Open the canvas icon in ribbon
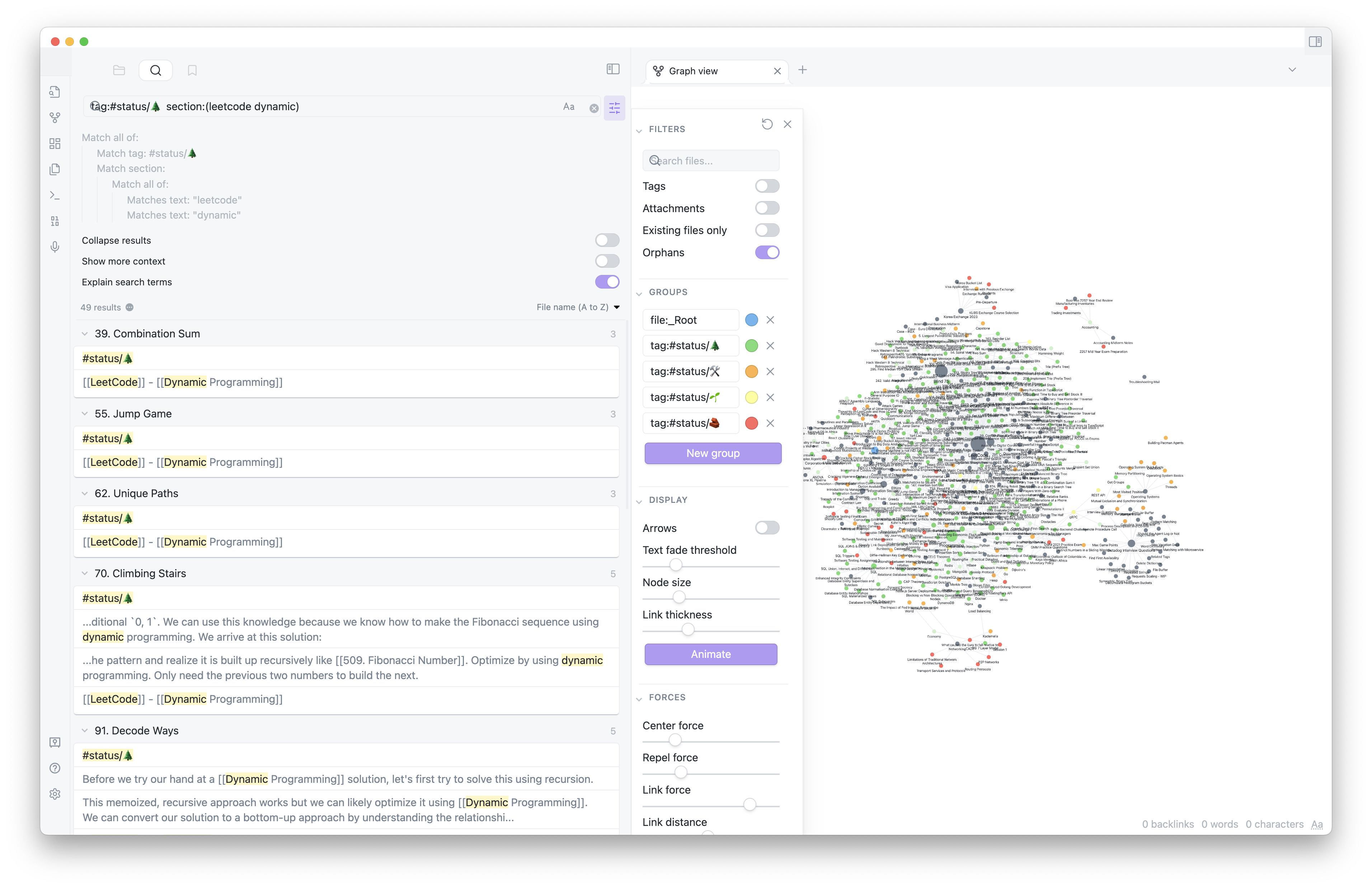This screenshot has height=888, width=1372. tap(55, 144)
